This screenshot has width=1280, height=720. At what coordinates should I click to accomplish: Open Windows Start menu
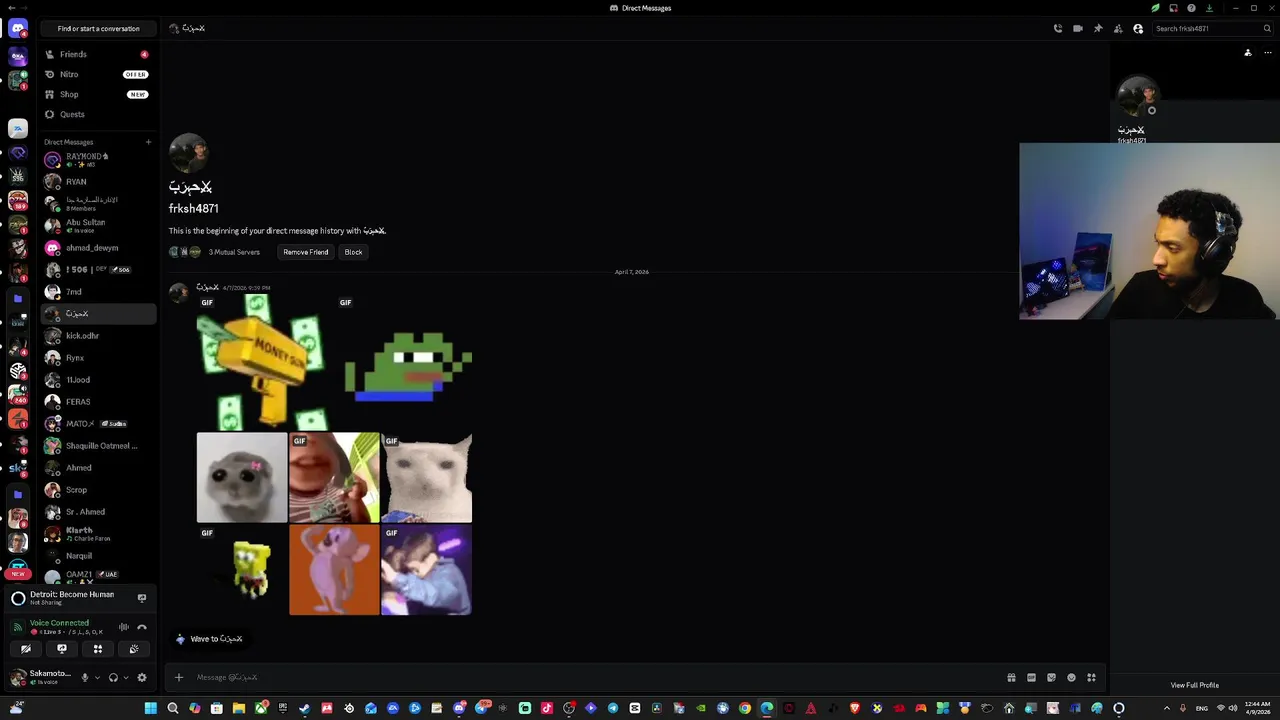pos(151,708)
